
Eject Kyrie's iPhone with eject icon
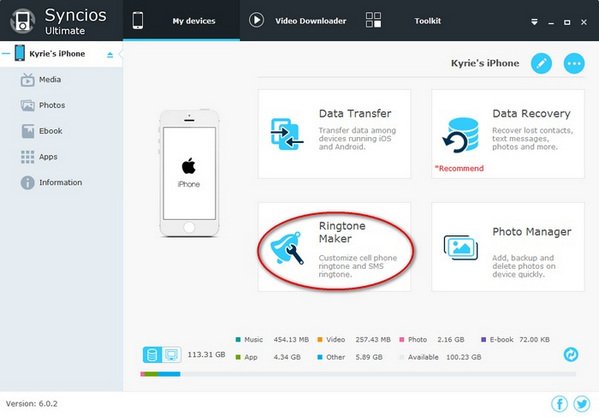[110, 55]
